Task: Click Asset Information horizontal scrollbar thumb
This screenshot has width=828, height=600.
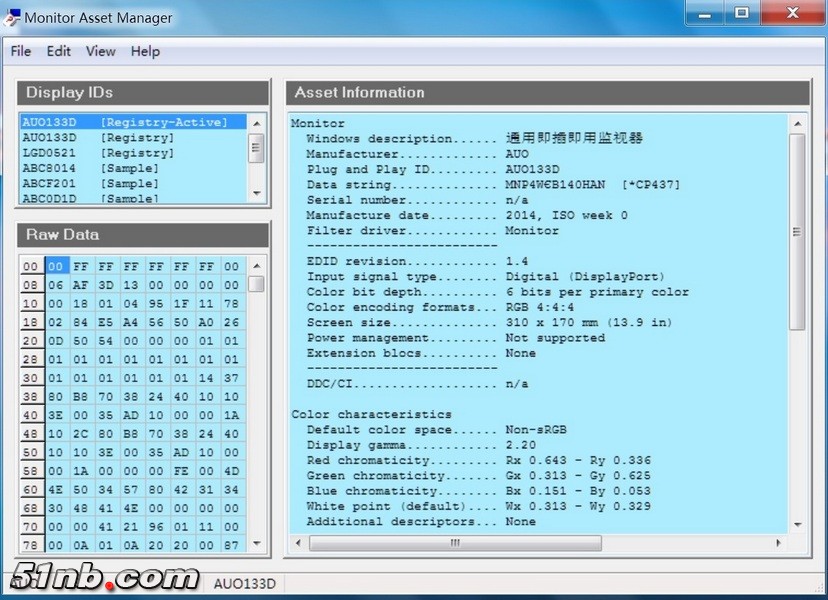Action: [x=455, y=543]
